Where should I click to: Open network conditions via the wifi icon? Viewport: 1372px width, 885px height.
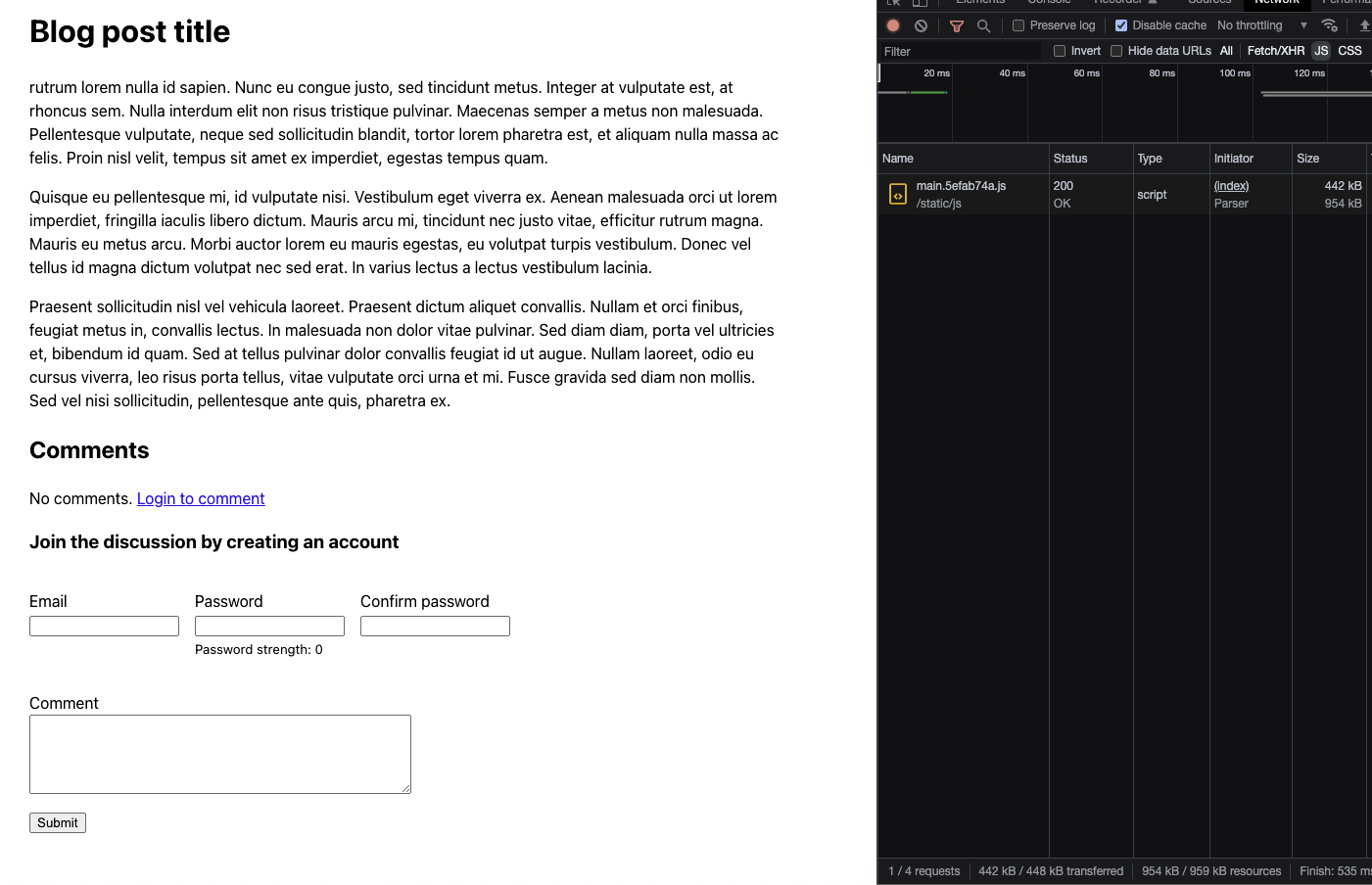(x=1329, y=25)
